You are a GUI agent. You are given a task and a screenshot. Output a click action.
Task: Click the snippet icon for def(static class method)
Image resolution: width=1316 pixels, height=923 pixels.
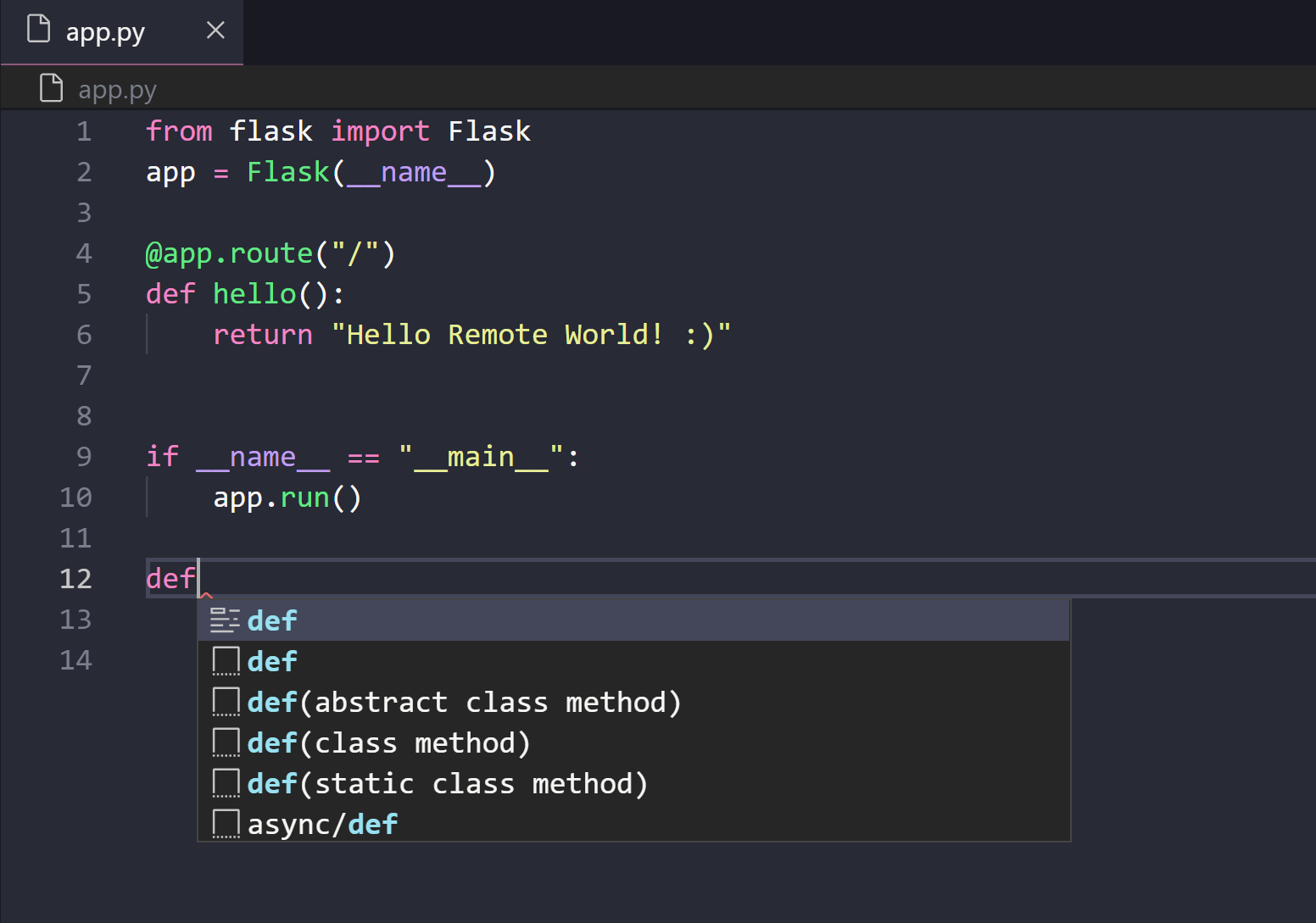[225, 782]
